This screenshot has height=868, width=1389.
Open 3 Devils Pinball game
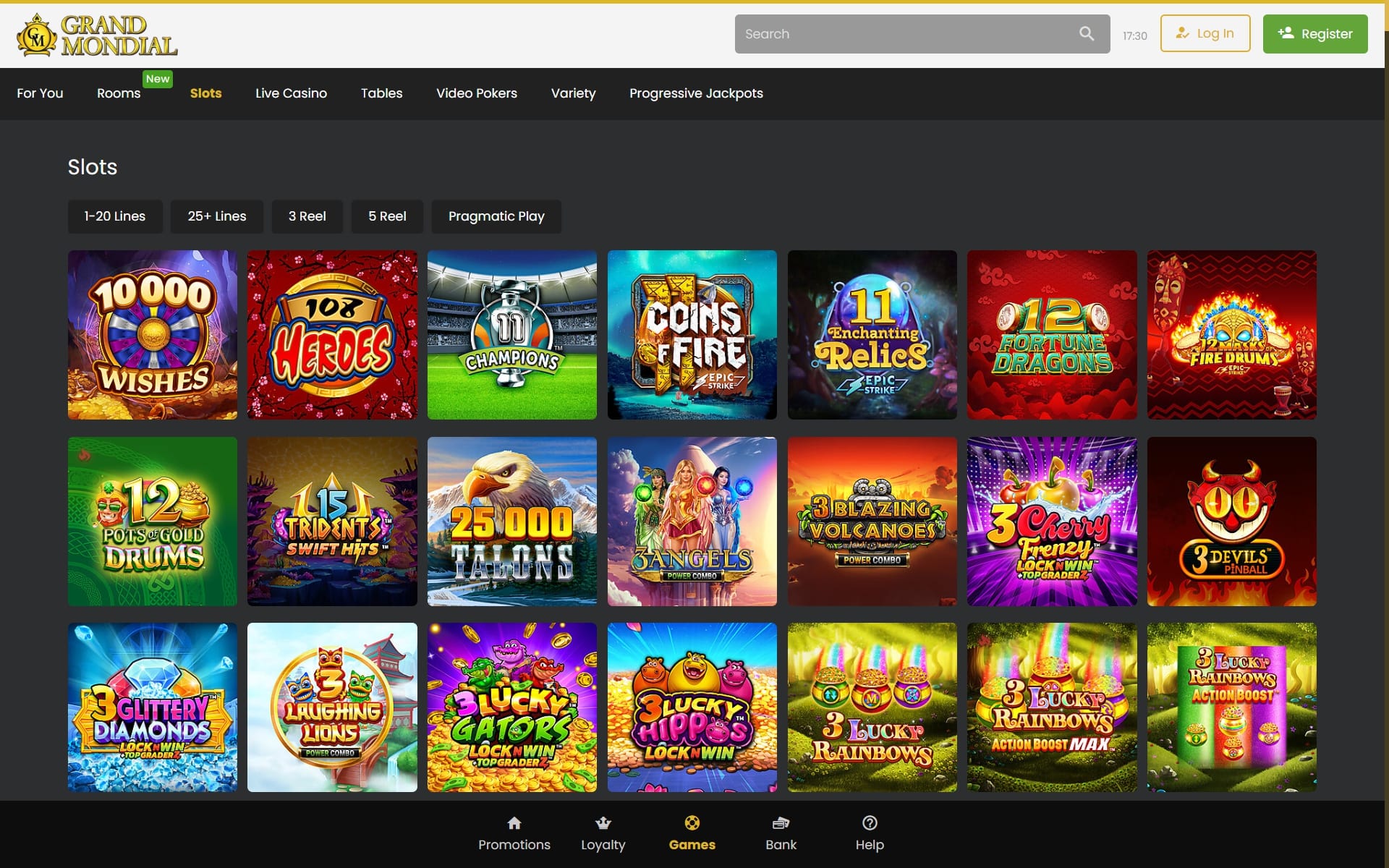pos(1232,522)
